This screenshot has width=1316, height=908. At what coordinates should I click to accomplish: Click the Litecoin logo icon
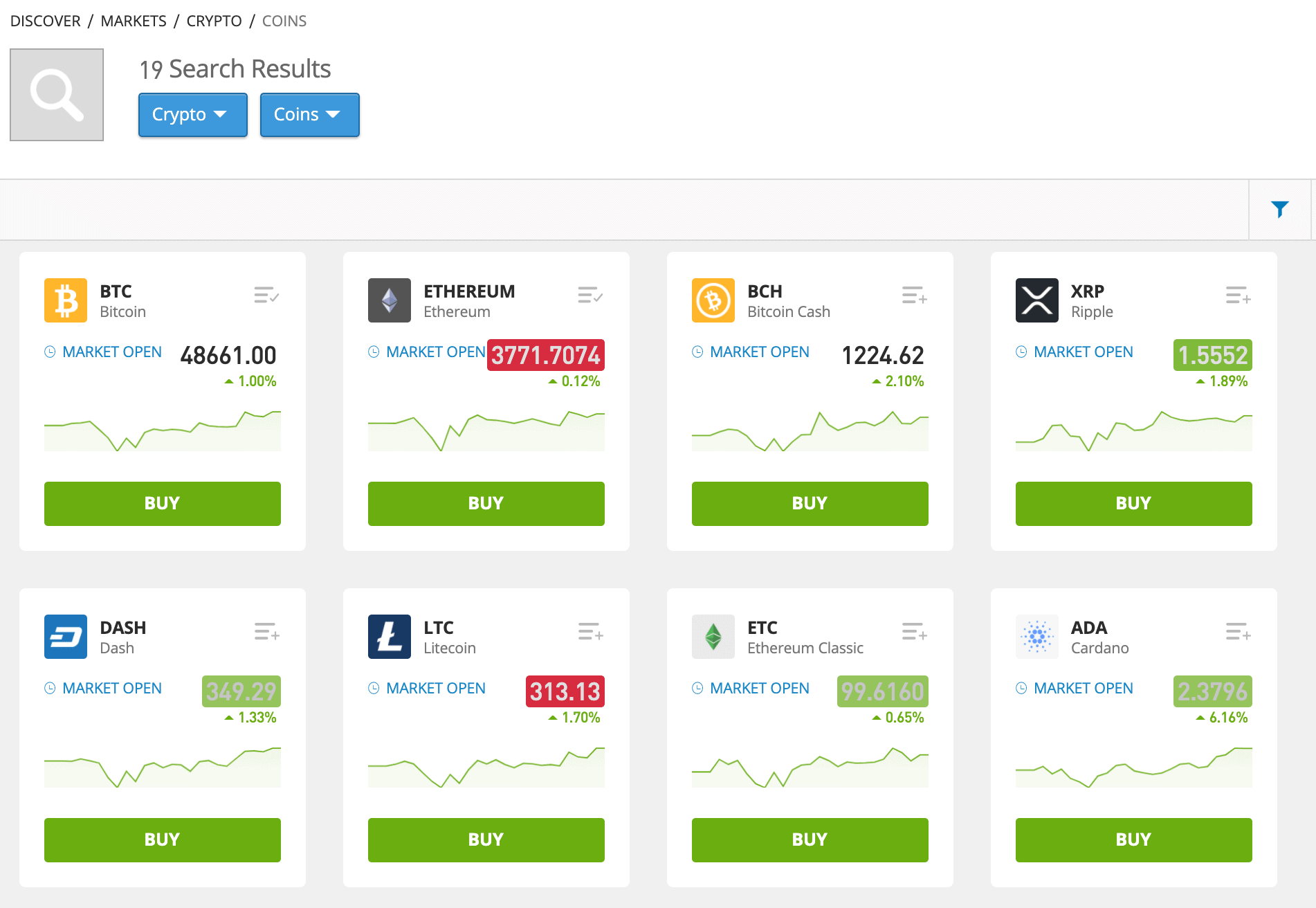pos(390,637)
